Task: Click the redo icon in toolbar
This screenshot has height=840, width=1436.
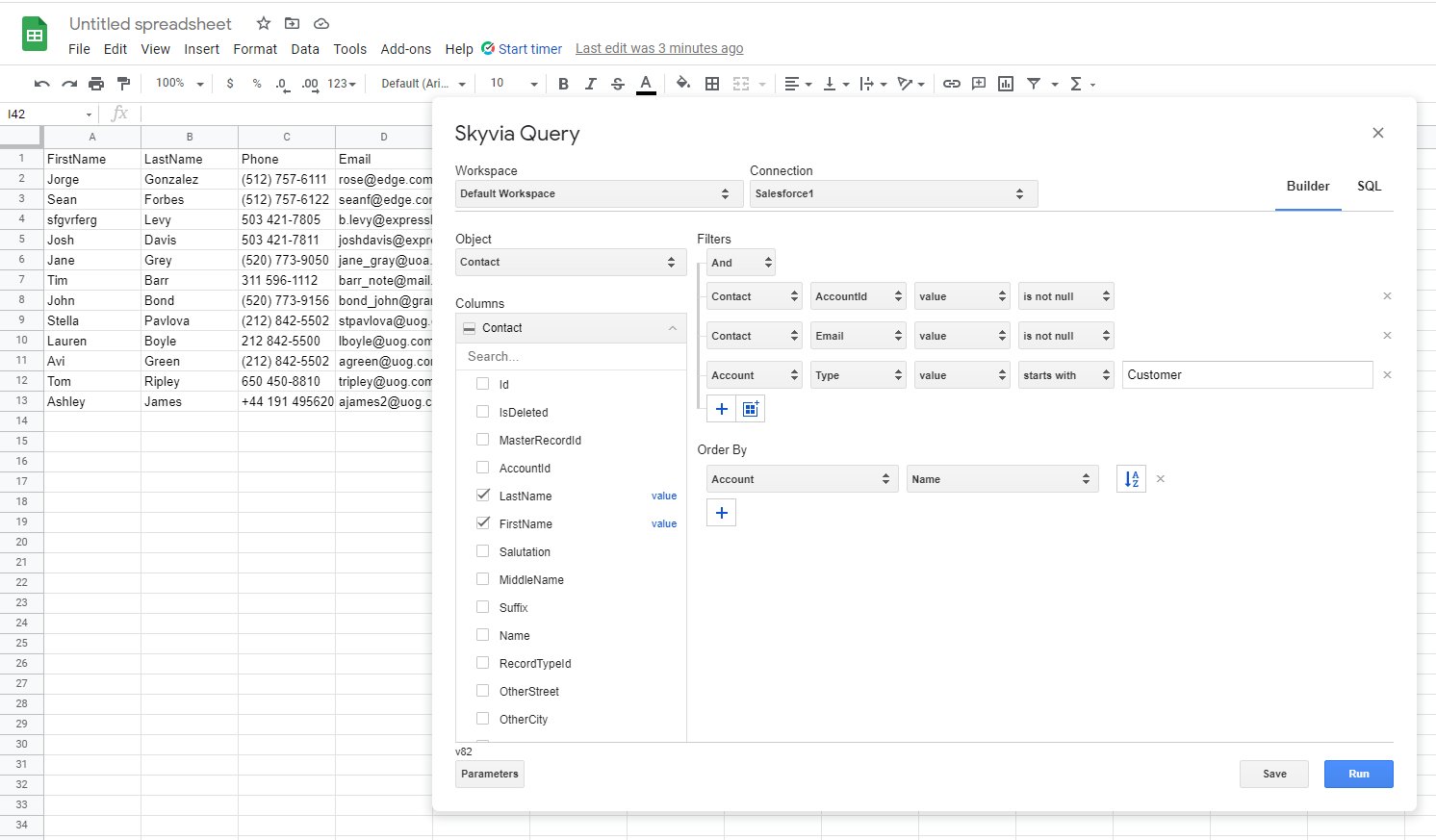Action: pyautogui.click(x=69, y=84)
